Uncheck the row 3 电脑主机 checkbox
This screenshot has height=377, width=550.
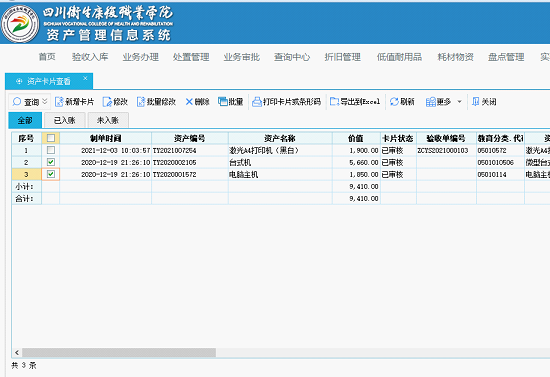[51, 174]
